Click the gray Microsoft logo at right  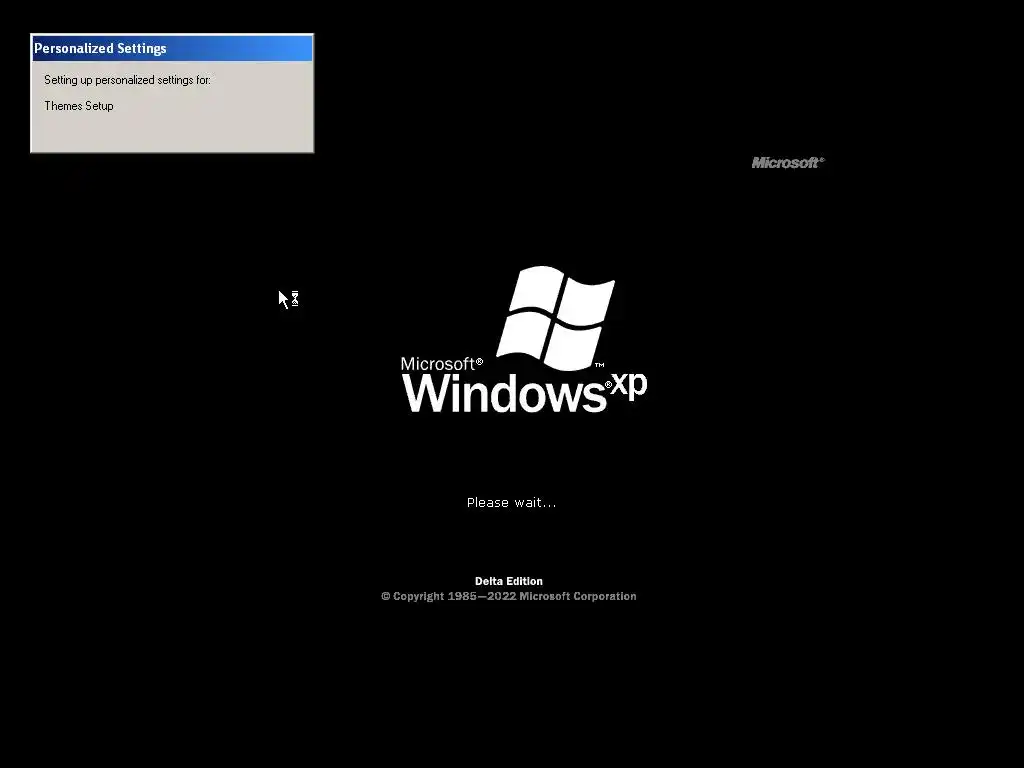(x=788, y=163)
